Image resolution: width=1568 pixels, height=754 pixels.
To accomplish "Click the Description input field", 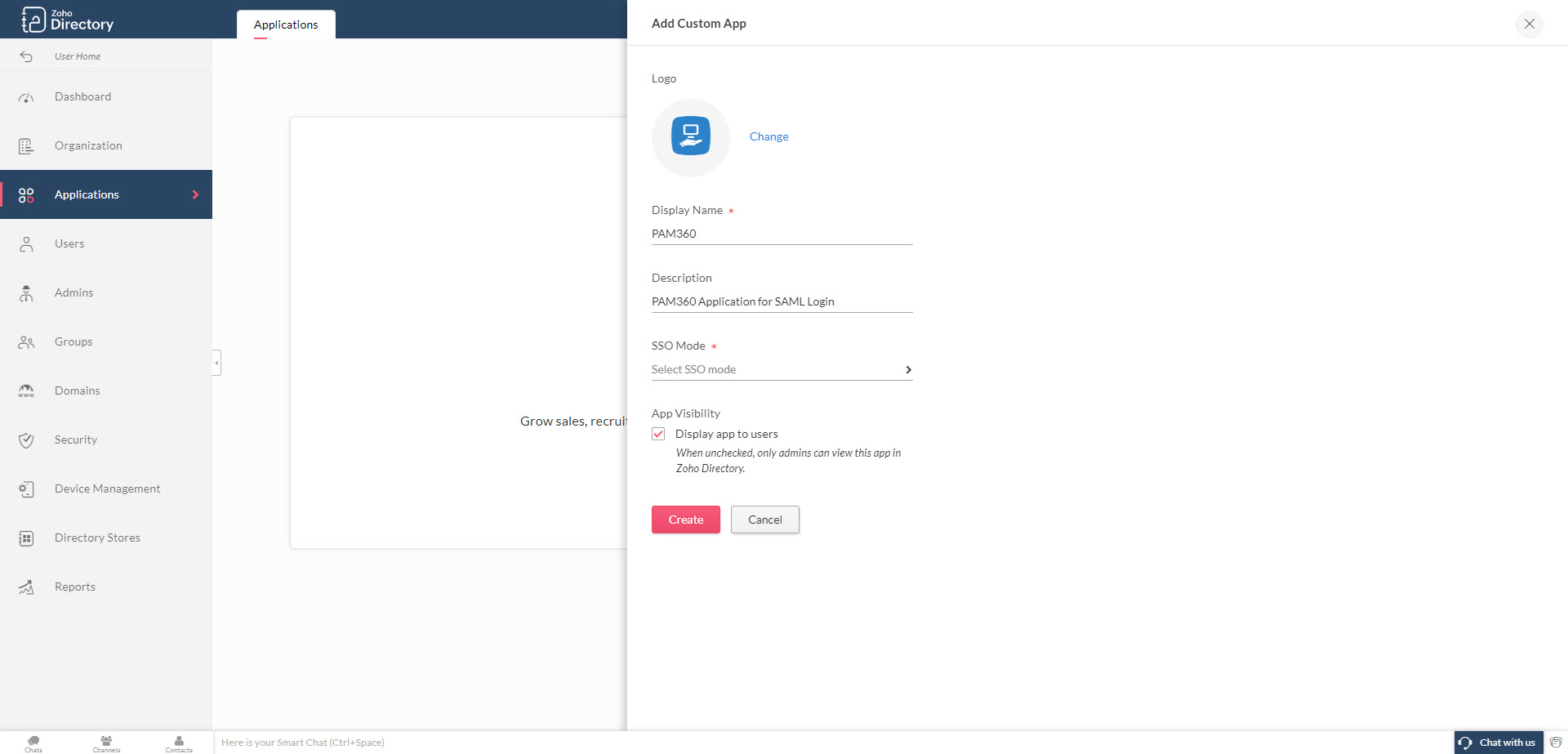I will tap(782, 301).
